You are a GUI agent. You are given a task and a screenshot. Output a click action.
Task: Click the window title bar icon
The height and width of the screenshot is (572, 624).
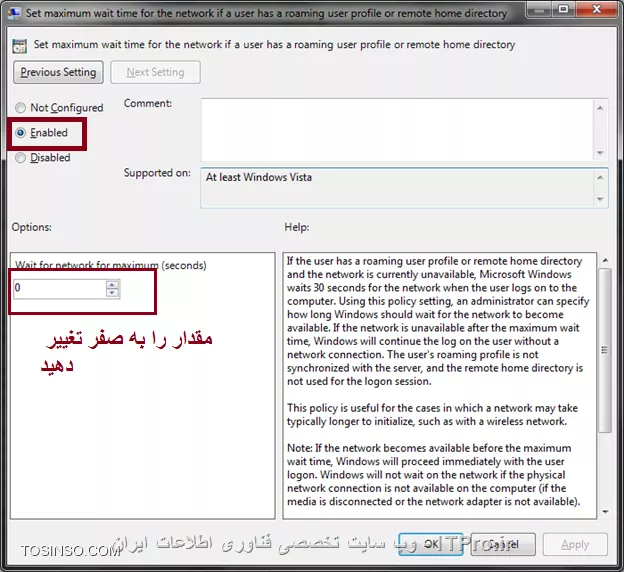[14, 13]
